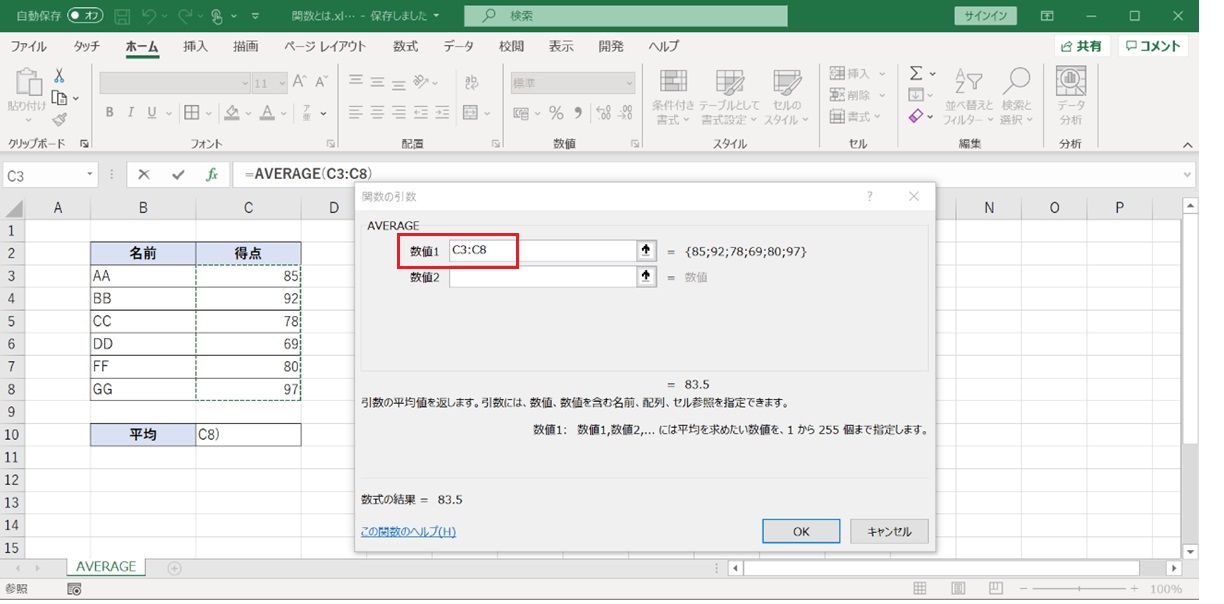Toggle the 自動保存 switch
The height and width of the screenshot is (604, 1224).
click(x=85, y=16)
